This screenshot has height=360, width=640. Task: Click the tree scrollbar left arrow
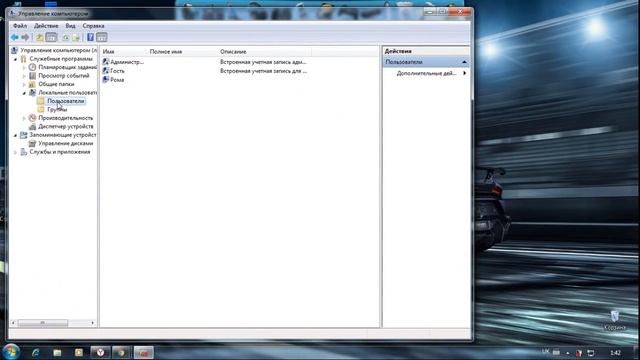point(13,323)
